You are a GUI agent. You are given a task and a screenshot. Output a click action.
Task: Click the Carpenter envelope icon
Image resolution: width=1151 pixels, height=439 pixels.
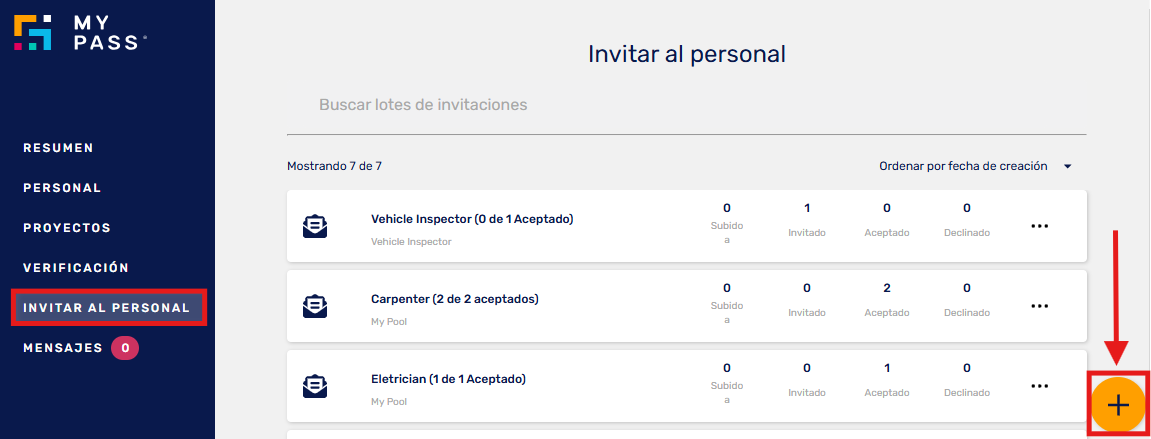[315, 306]
